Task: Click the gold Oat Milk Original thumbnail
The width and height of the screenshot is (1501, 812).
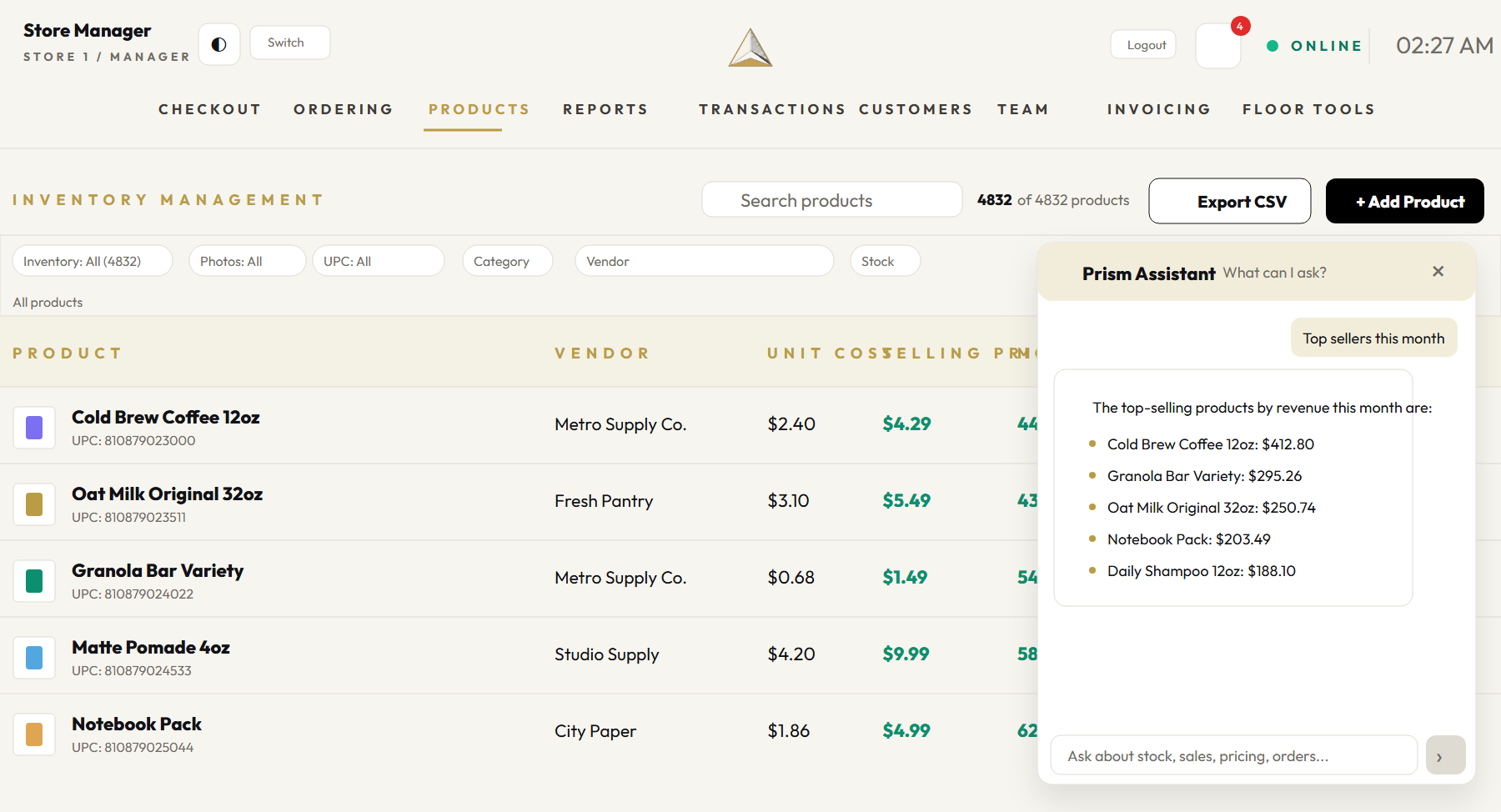Action: point(34,504)
